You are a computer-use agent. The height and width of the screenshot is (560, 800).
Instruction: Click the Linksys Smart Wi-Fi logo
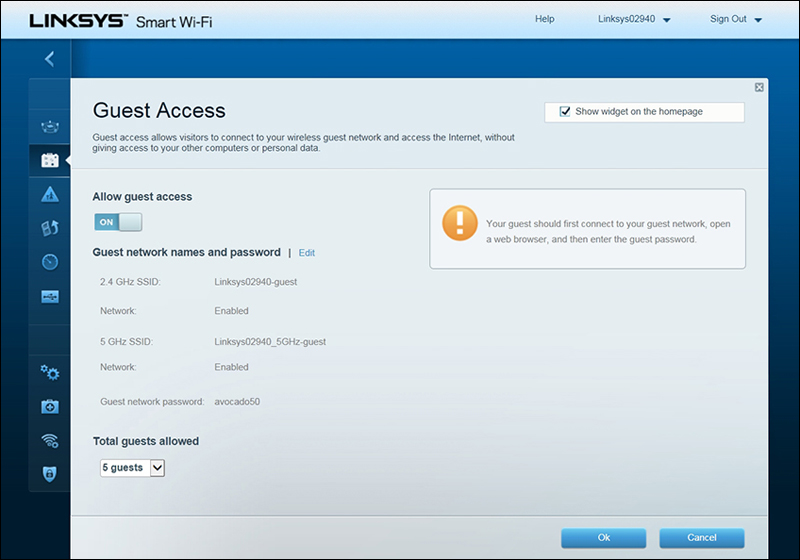(x=120, y=21)
